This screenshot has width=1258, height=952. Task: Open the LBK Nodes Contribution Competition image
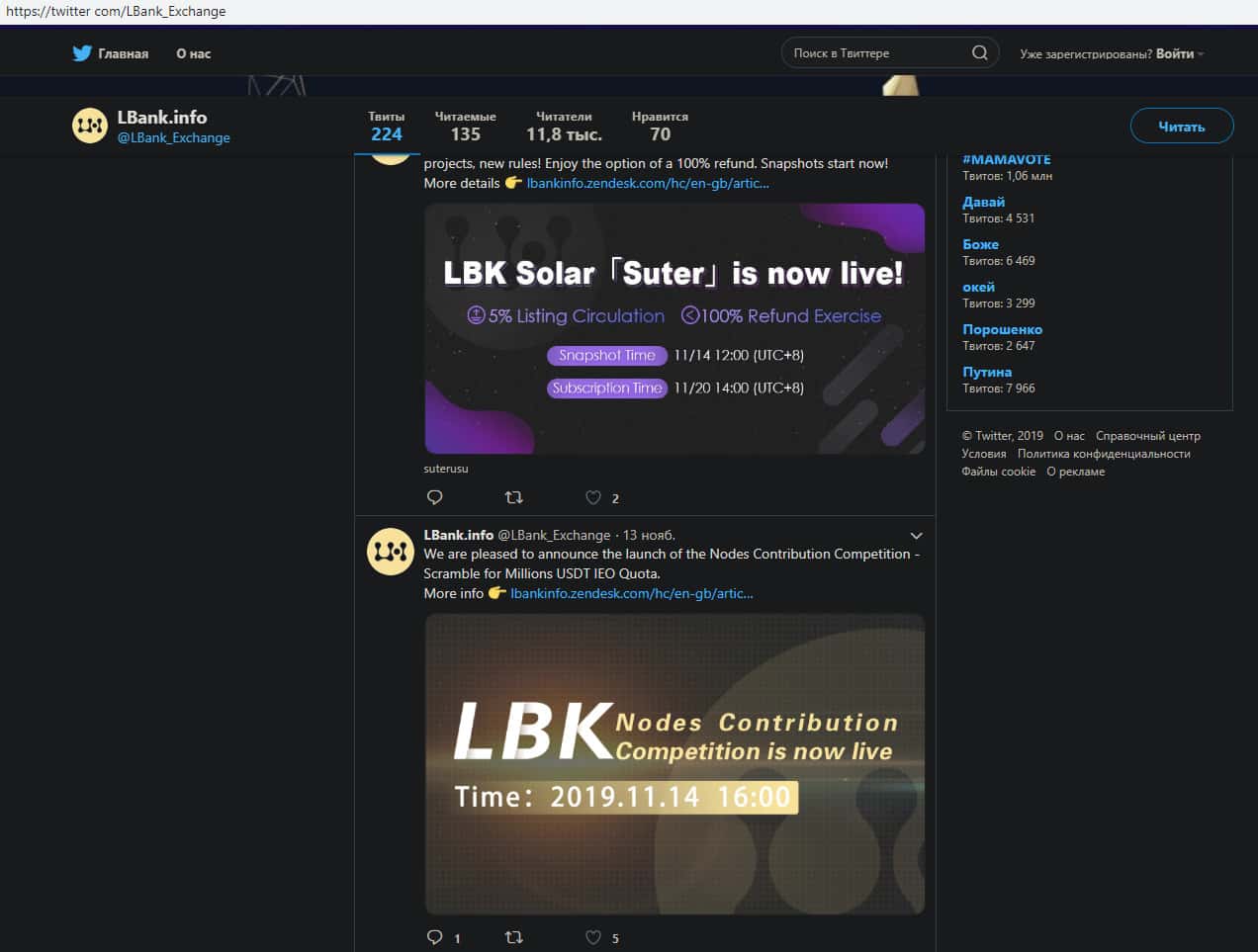(674, 763)
